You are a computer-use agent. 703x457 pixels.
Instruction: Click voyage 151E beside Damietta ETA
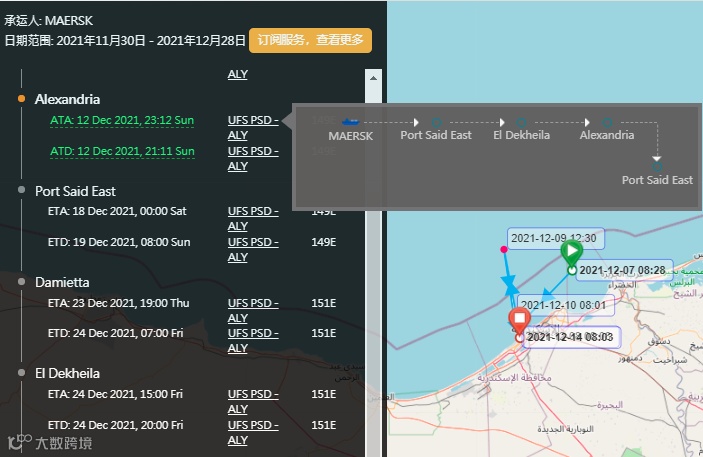click(324, 303)
